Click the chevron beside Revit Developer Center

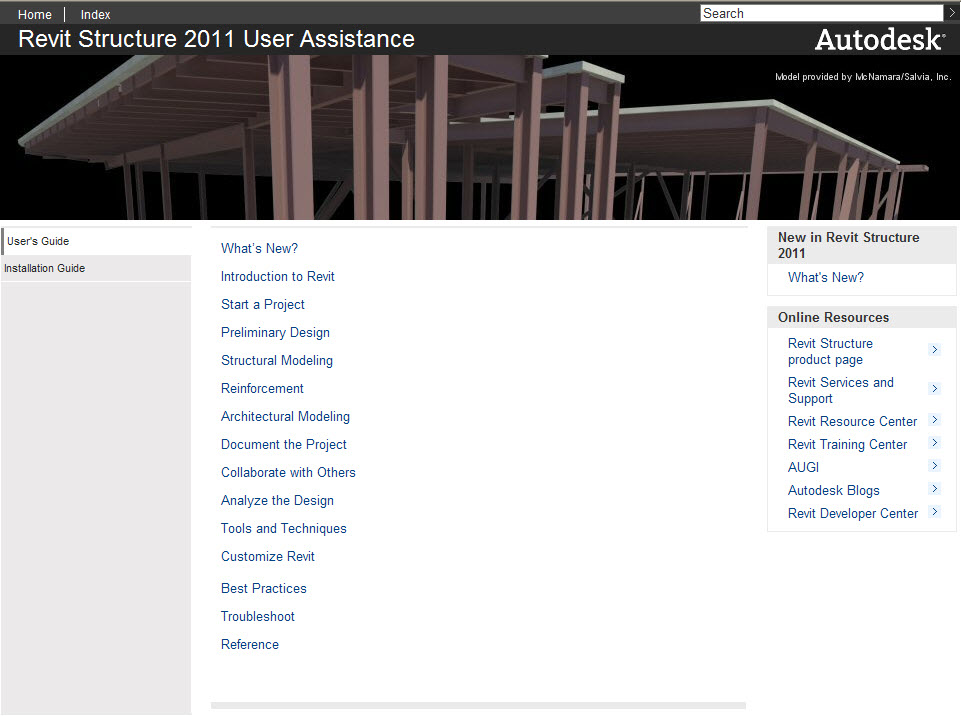(x=935, y=511)
